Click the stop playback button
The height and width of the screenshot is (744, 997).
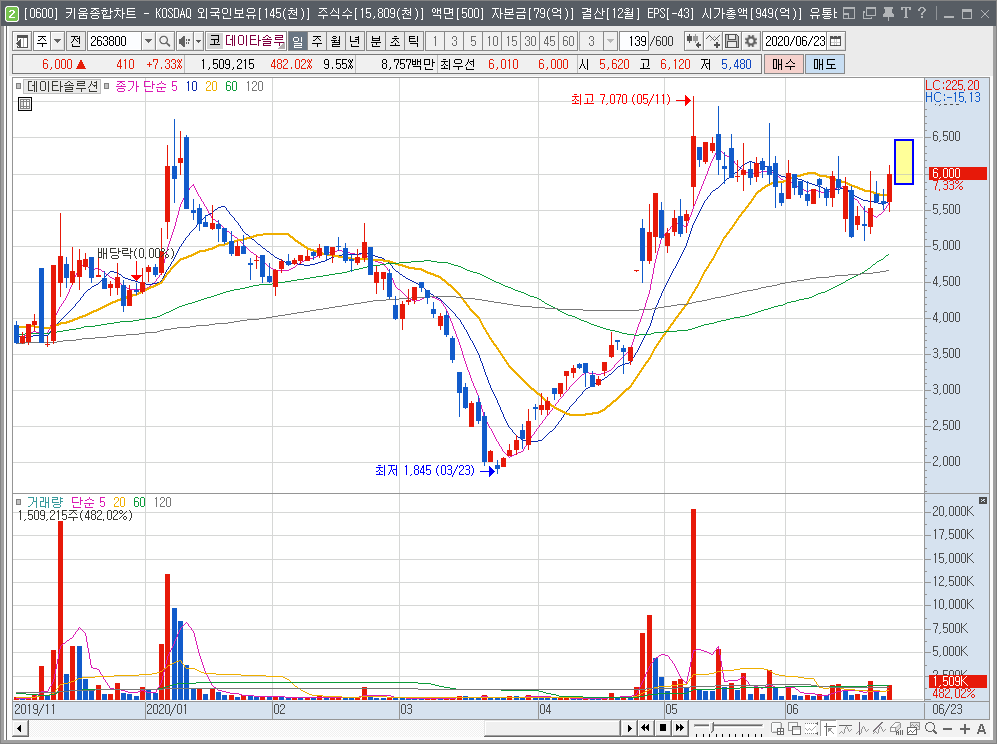[x=663, y=728]
